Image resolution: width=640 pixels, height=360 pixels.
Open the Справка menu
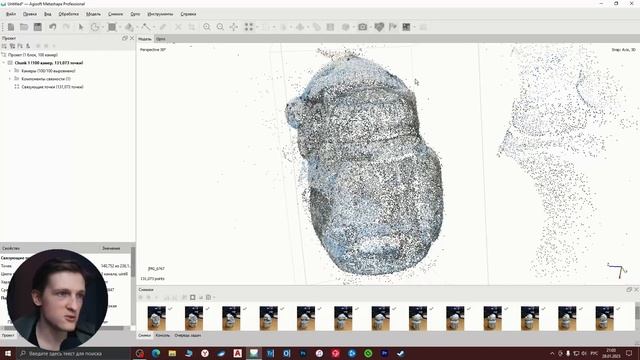(188, 14)
